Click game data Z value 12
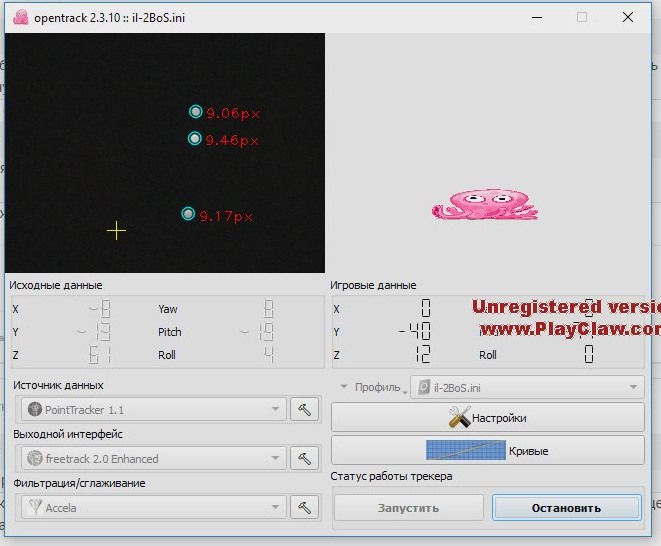 pyautogui.click(x=423, y=354)
